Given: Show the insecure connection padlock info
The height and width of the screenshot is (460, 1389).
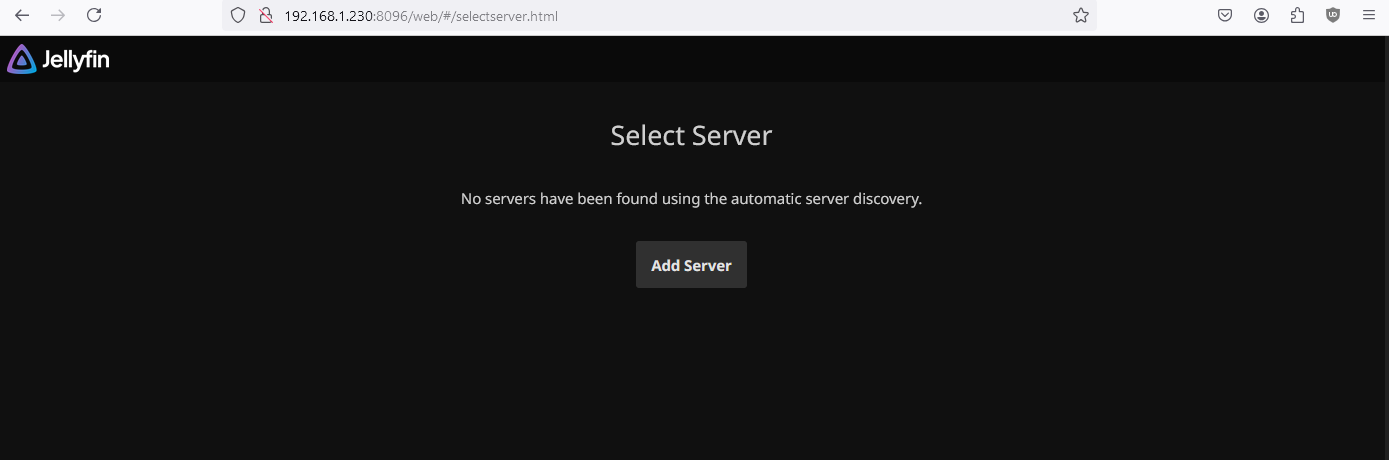Looking at the screenshot, I should tap(265, 16).
